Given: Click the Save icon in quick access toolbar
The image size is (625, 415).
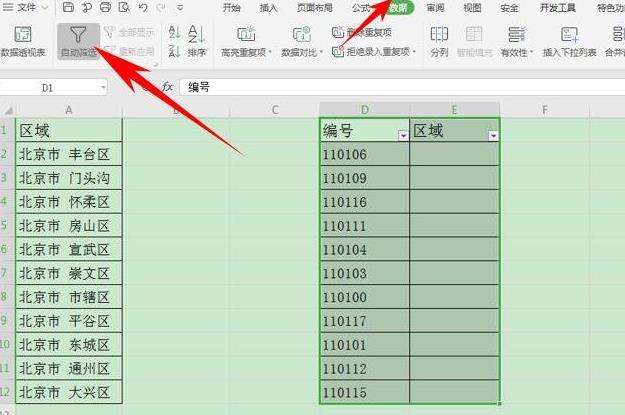Looking at the screenshot, I should (69, 7).
